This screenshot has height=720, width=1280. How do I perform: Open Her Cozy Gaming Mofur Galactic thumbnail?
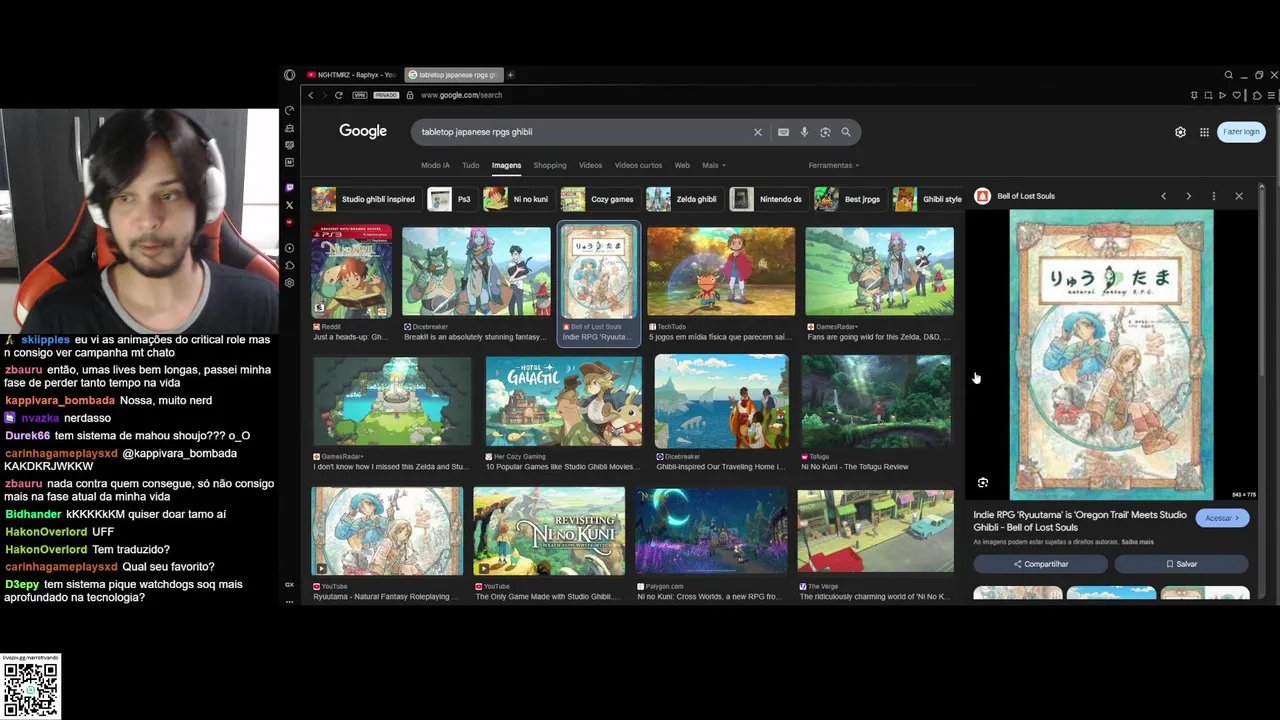pyautogui.click(x=564, y=401)
